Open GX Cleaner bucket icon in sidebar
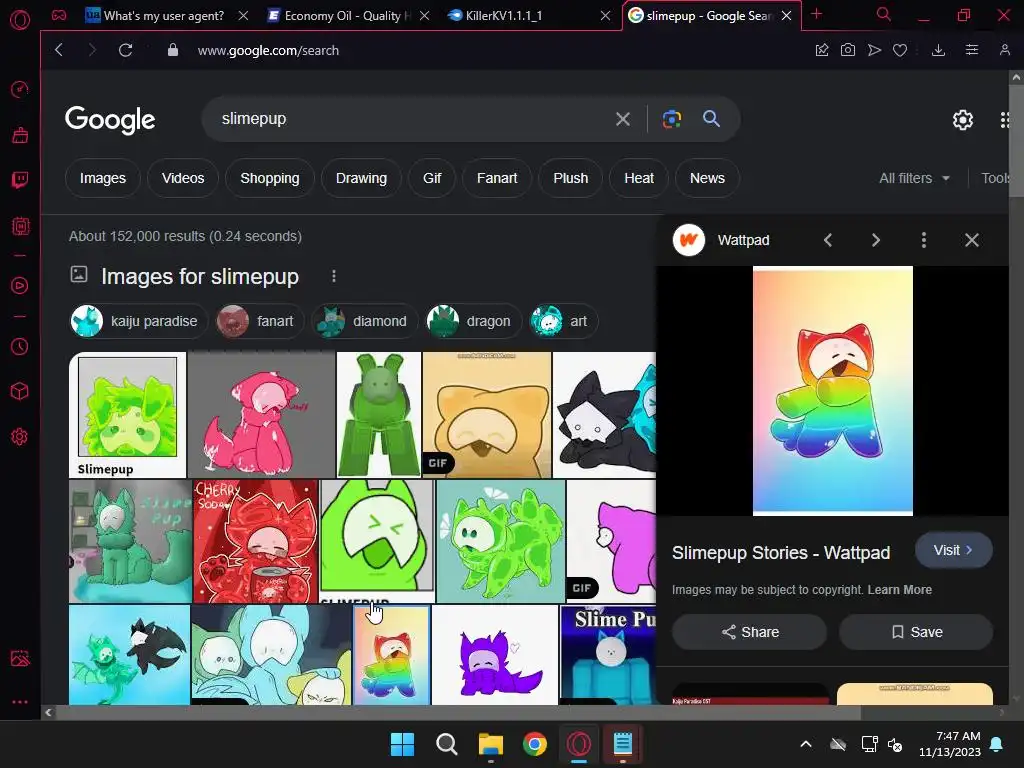 [20, 135]
